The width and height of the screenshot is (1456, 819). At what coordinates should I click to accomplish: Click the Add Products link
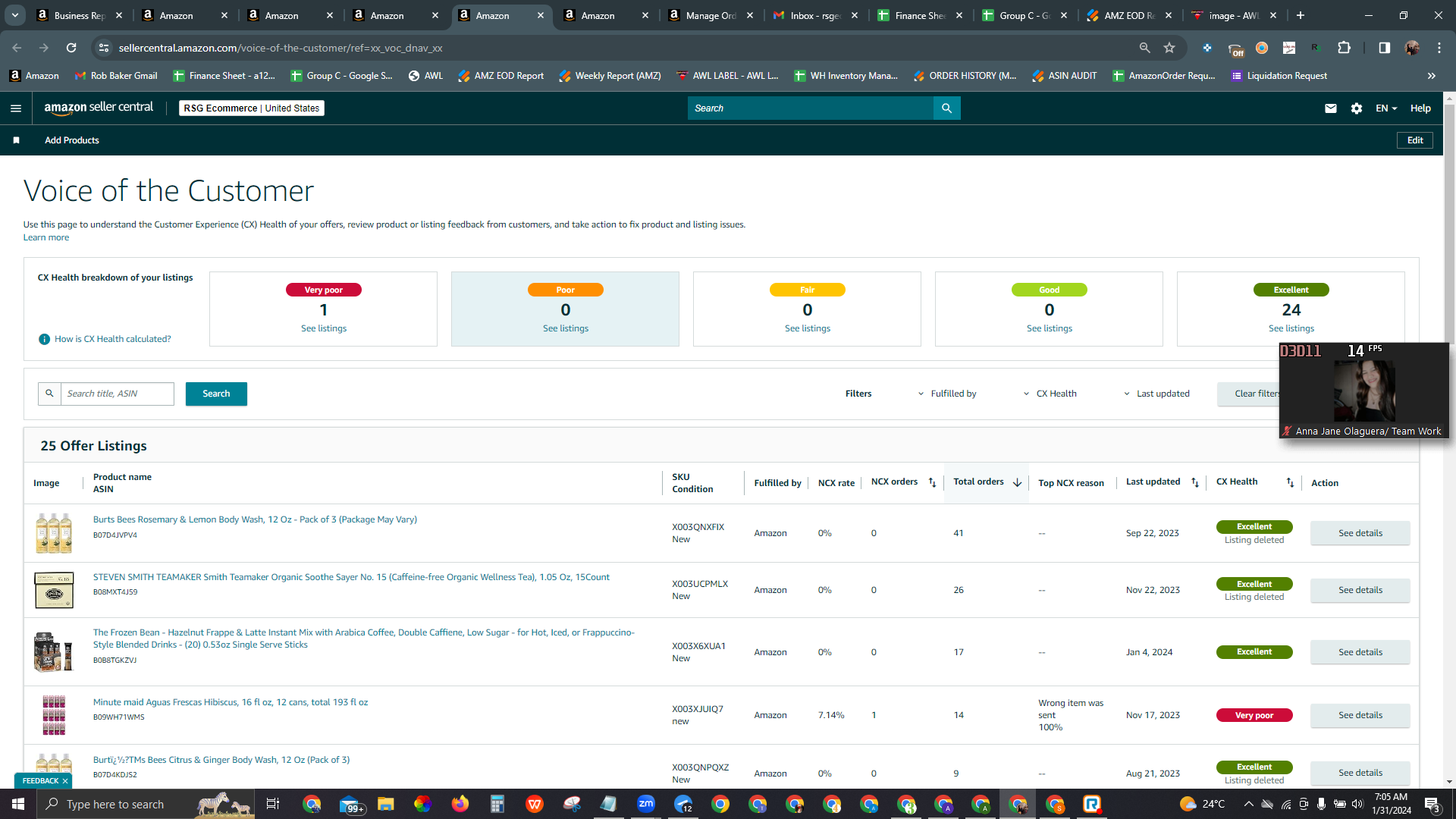pos(72,140)
